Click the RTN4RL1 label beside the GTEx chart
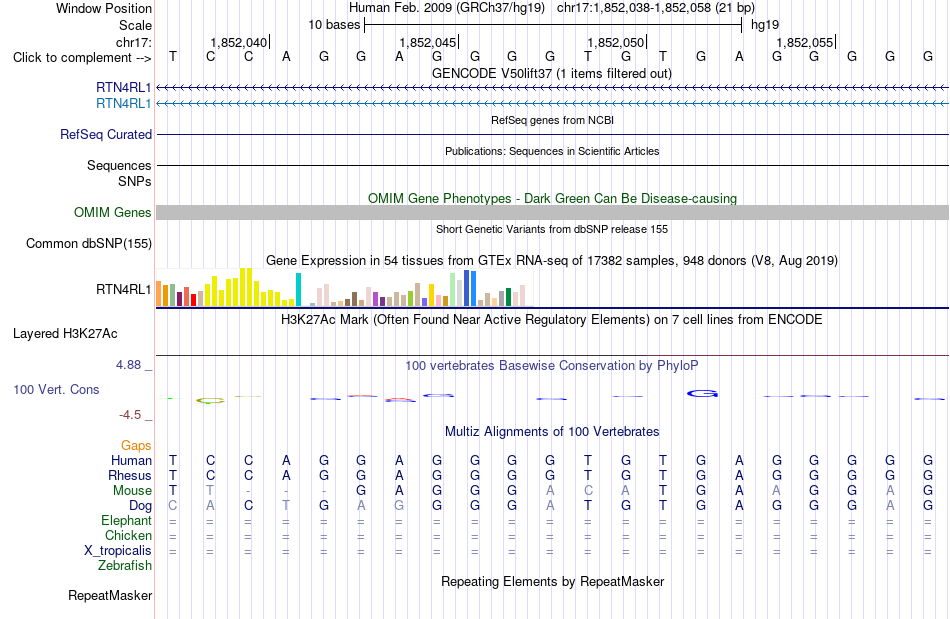 coord(124,290)
